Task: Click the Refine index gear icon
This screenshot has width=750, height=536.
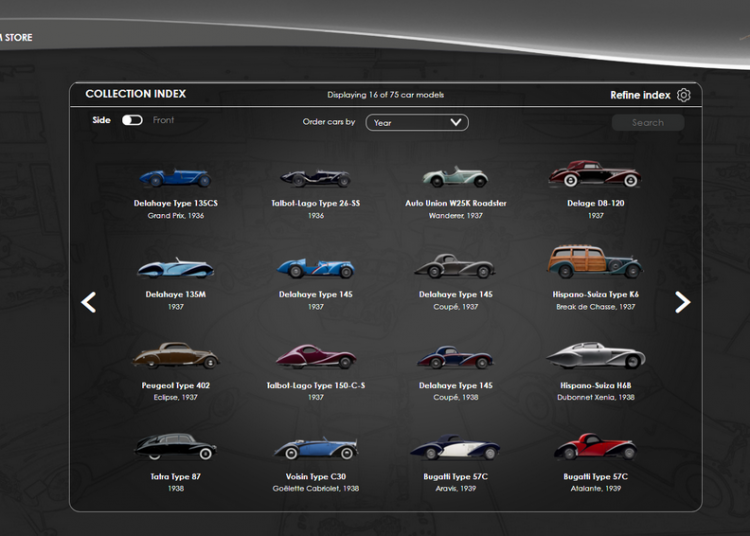Action: point(684,95)
